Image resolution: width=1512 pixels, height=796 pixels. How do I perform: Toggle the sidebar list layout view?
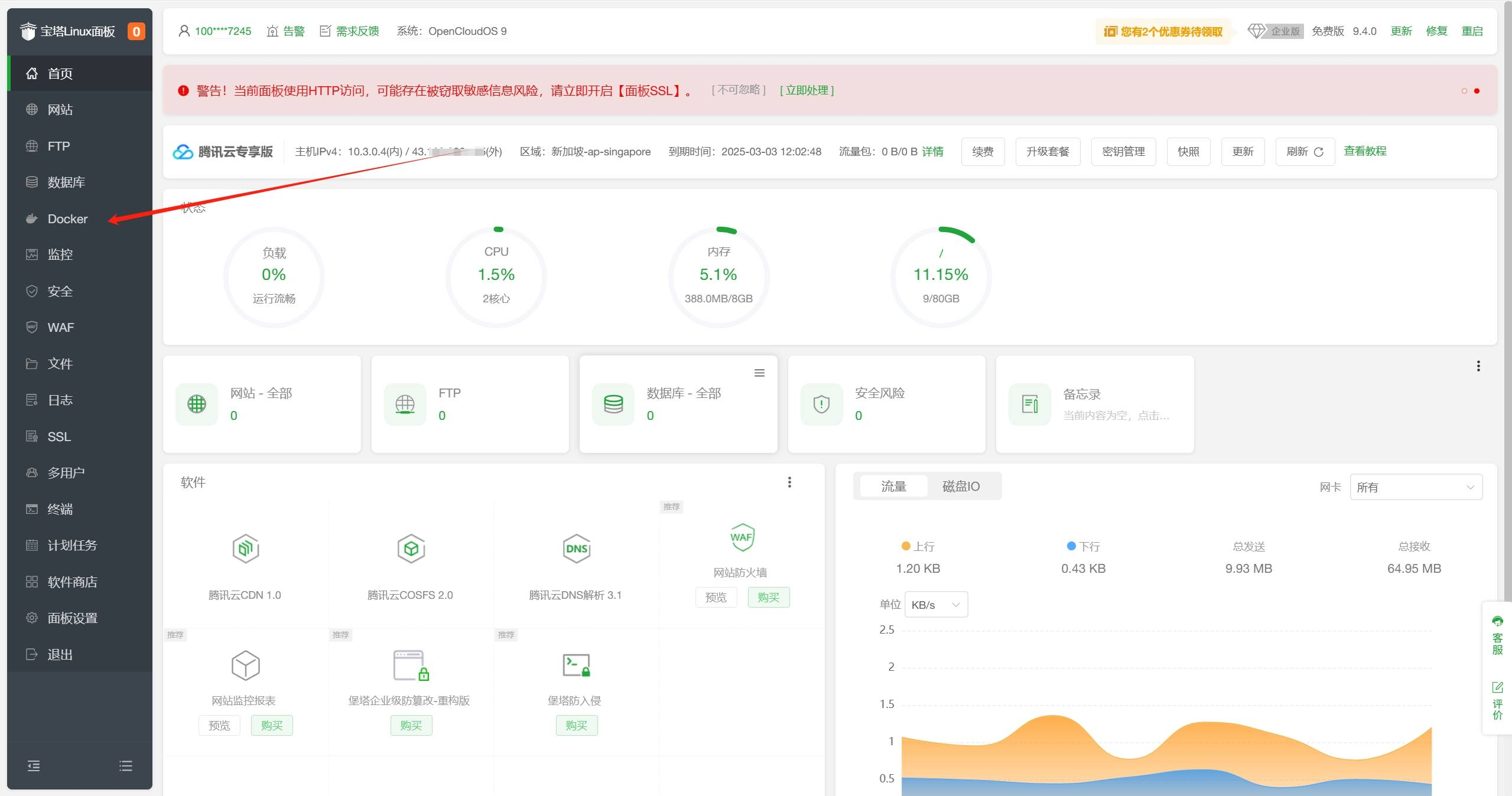(x=125, y=765)
